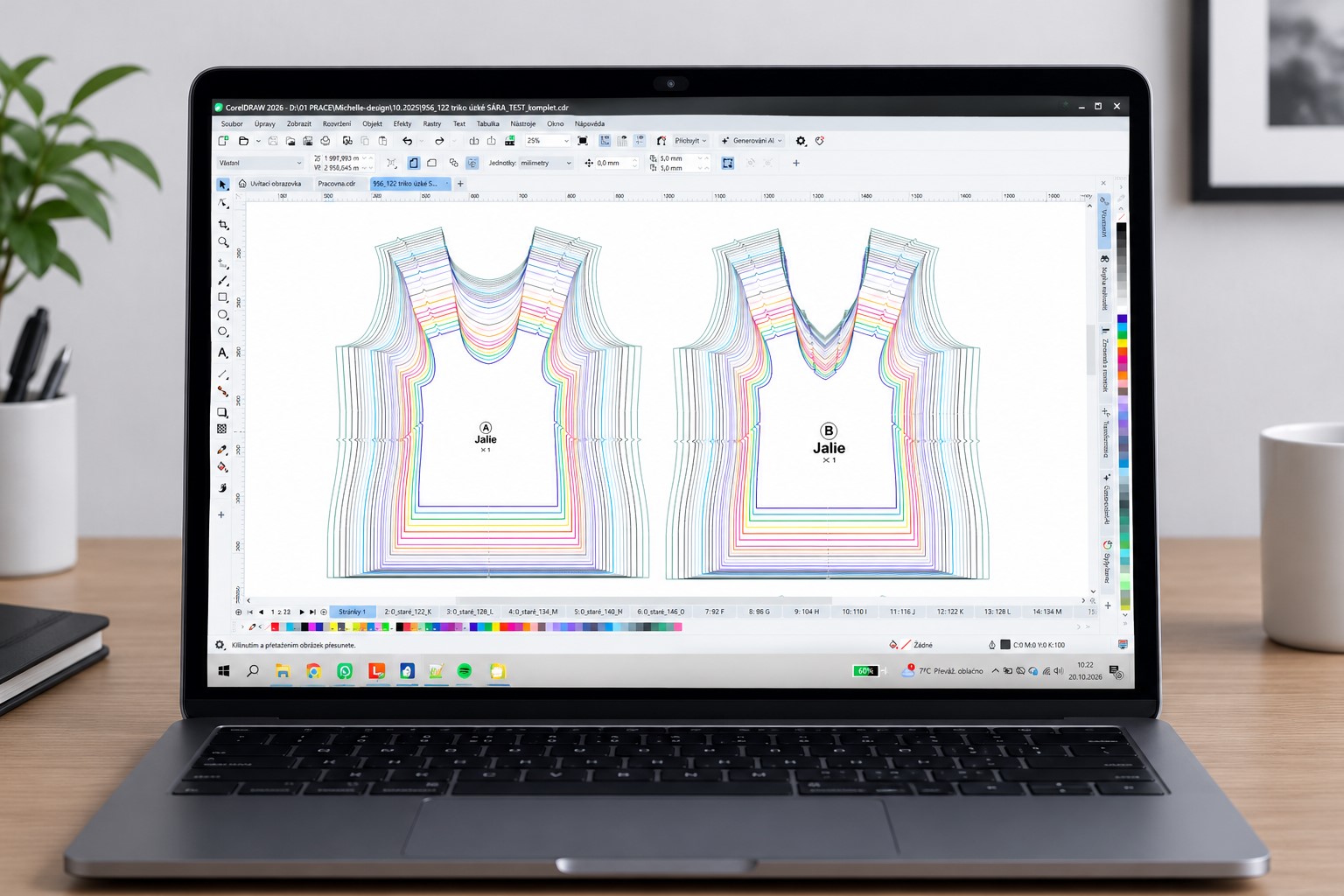
Task: Select the Interactive Fill bucket tool
Action: [x=222, y=468]
